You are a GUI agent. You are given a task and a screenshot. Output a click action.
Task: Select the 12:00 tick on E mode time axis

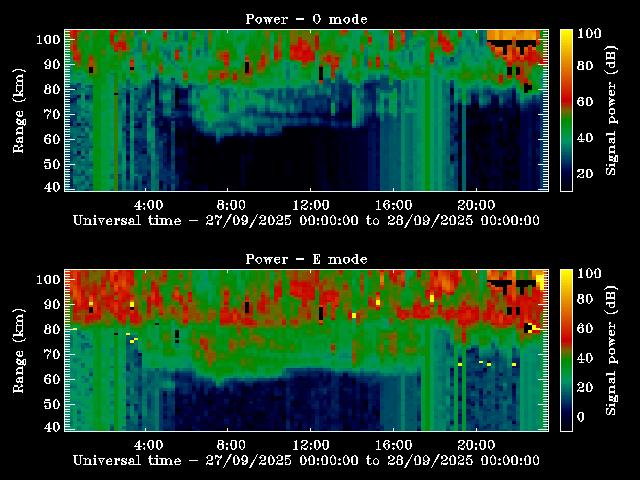pos(312,443)
